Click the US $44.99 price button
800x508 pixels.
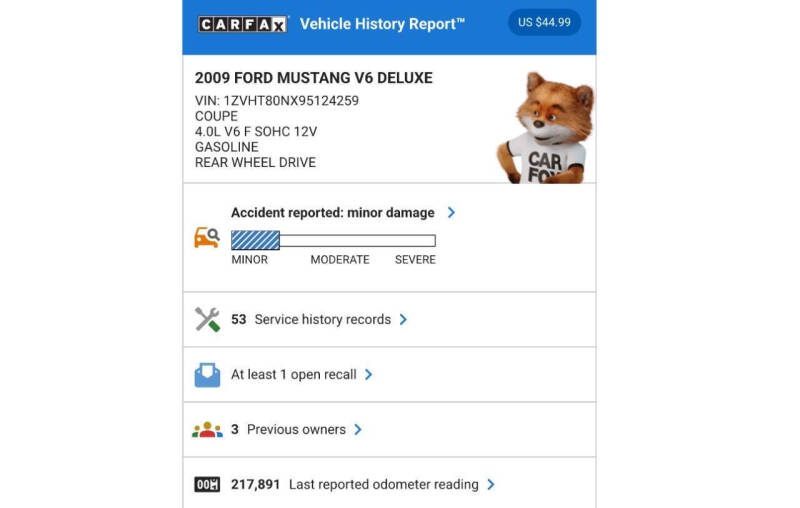[544, 22]
